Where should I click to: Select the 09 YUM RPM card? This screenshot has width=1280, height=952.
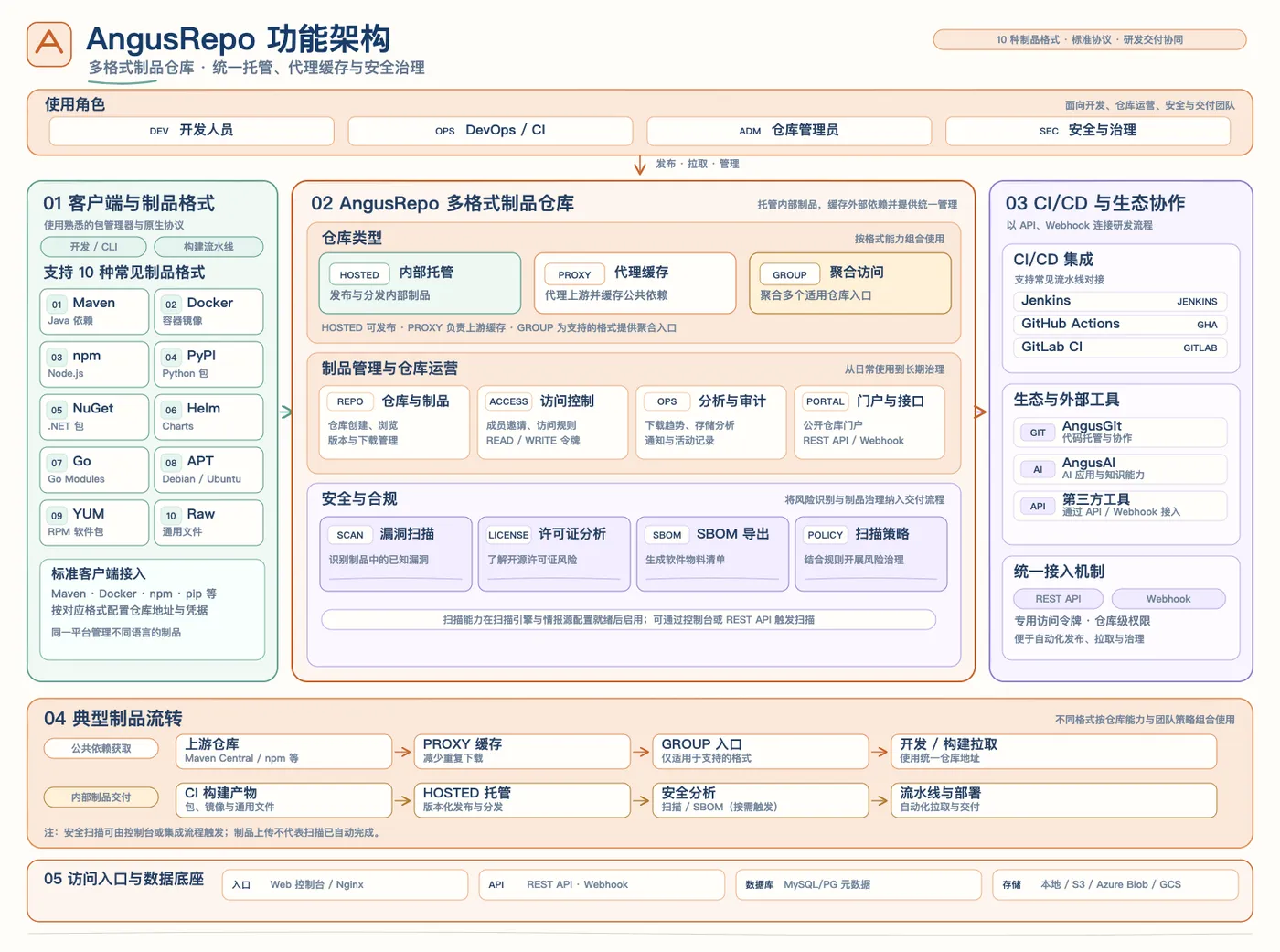pos(94,523)
